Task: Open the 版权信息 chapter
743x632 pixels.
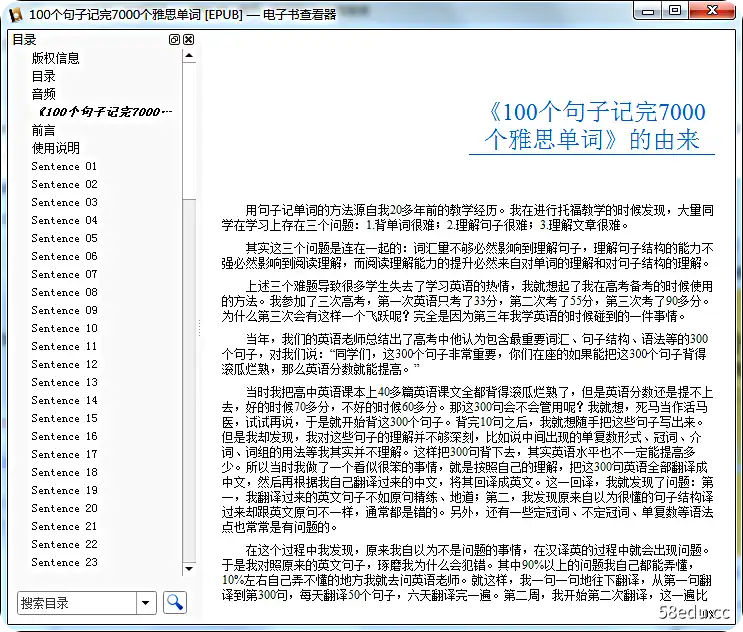Action: [55, 58]
